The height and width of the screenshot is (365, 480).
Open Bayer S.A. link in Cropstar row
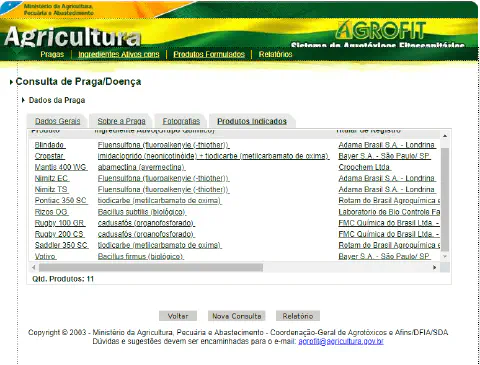[384, 156]
